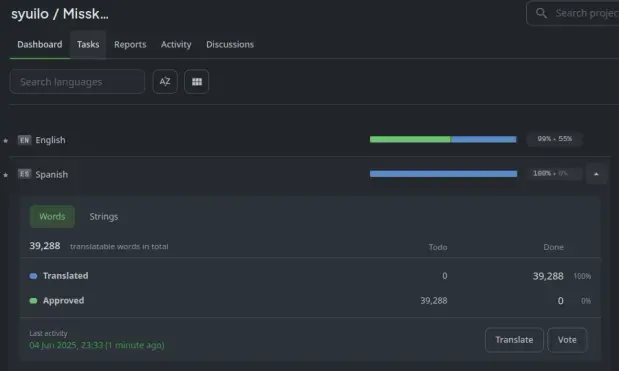The height and width of the screenshot is (371, 619).
Task: Click the Done column header
Action: [553, 247]
